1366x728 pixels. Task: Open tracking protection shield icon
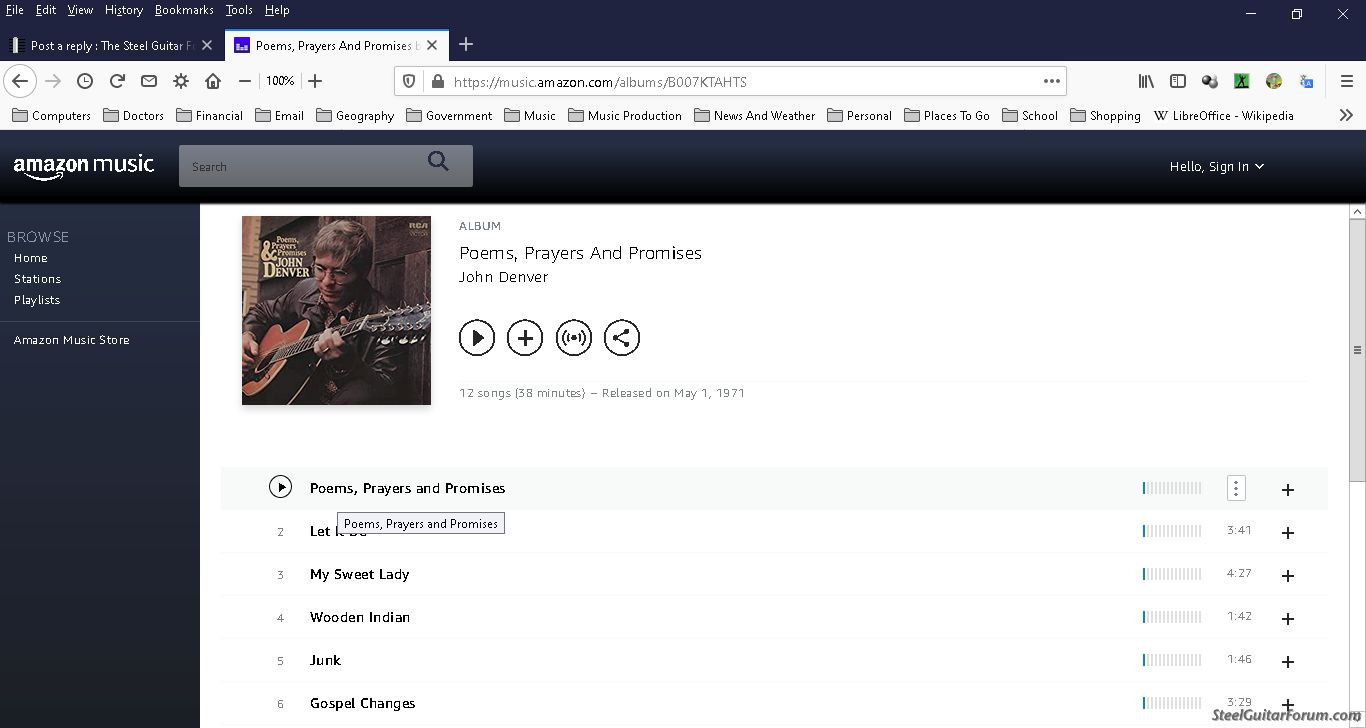coord(409,81)
